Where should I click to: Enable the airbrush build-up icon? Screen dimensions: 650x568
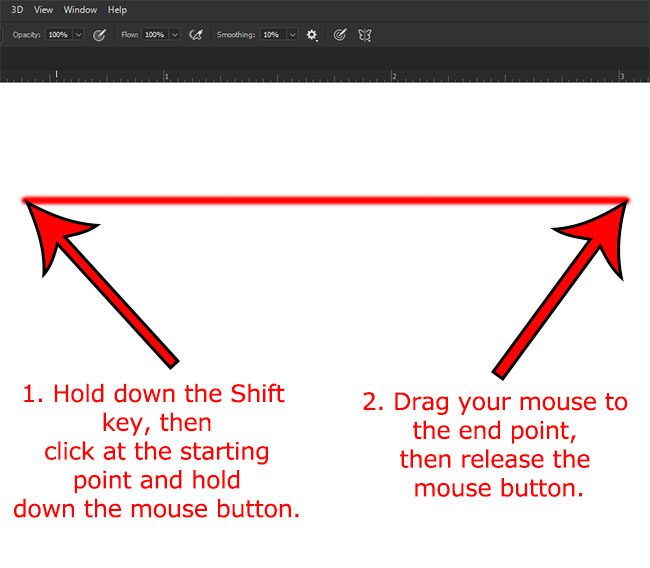[196, 34]
